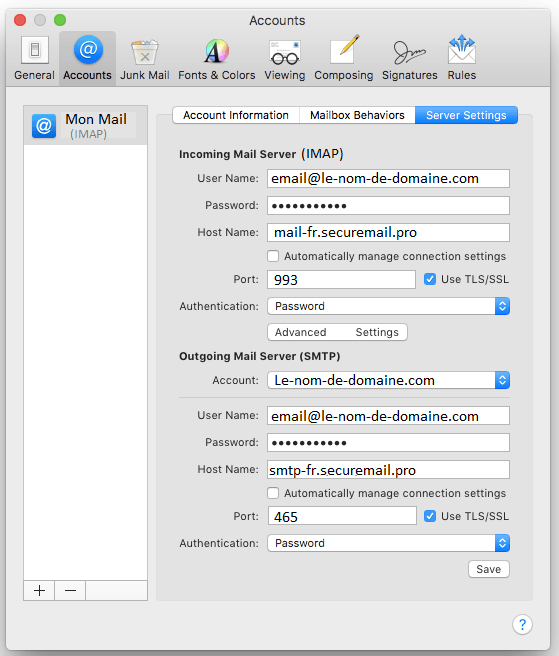Open the outgoing Account dropdown

(388, 380)
